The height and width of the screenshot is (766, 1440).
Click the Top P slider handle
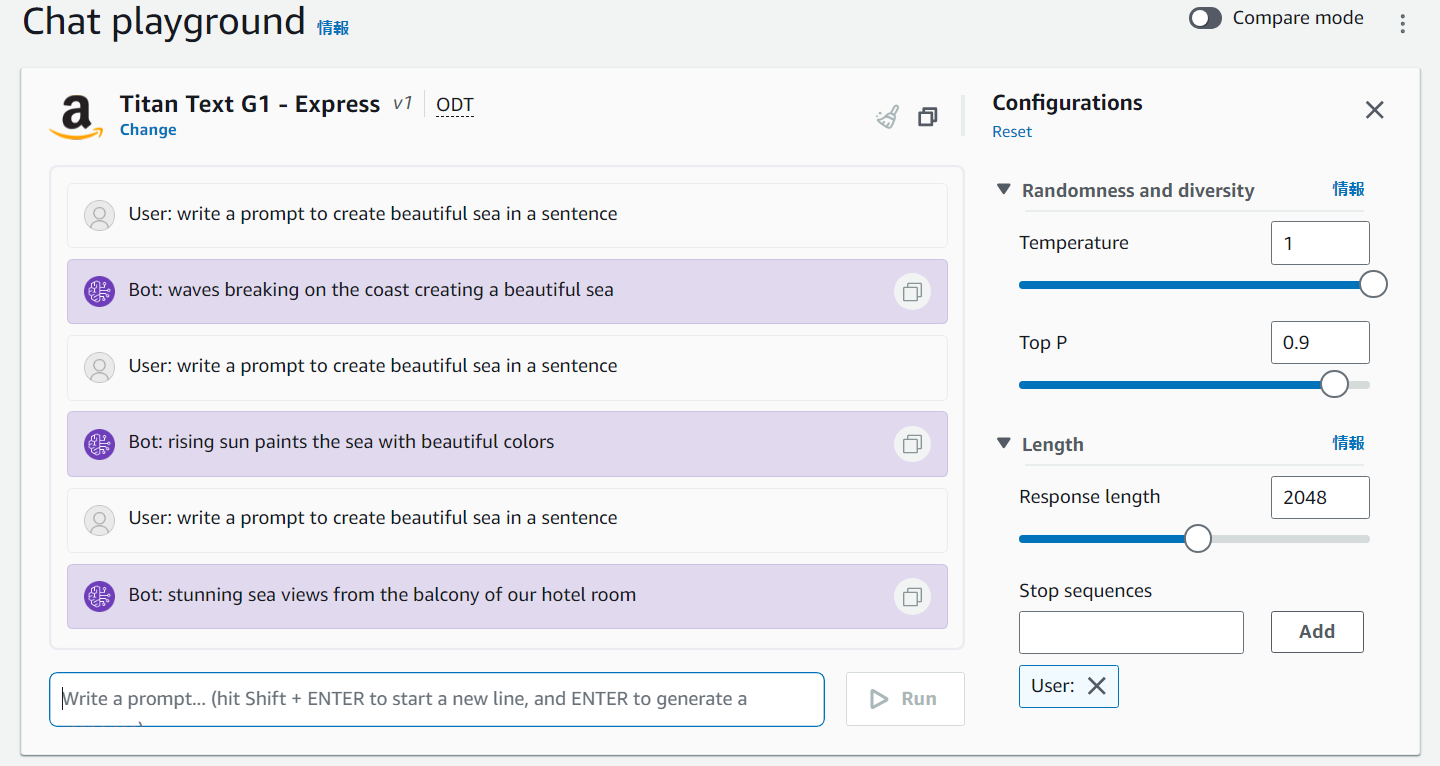(x=1334, y=385)
